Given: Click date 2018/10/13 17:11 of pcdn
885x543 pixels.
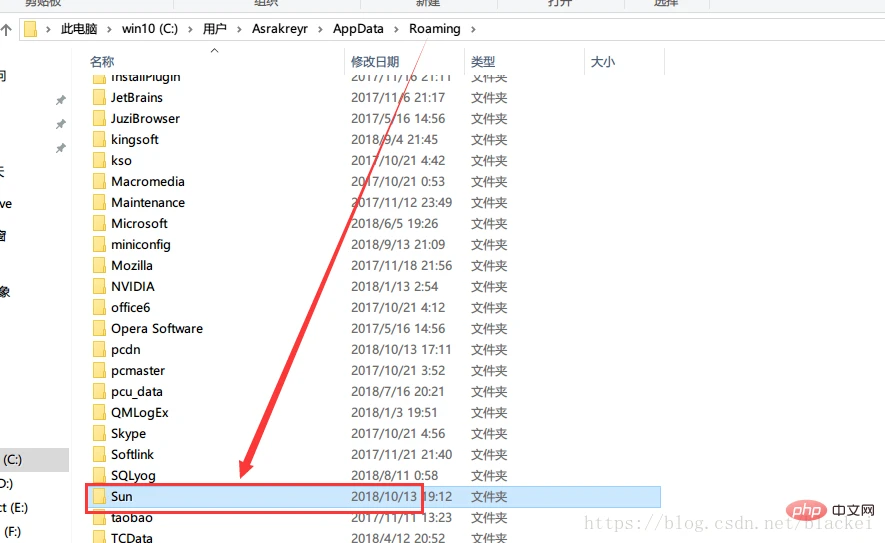Looking at the screenshot, I should (401, 349).
